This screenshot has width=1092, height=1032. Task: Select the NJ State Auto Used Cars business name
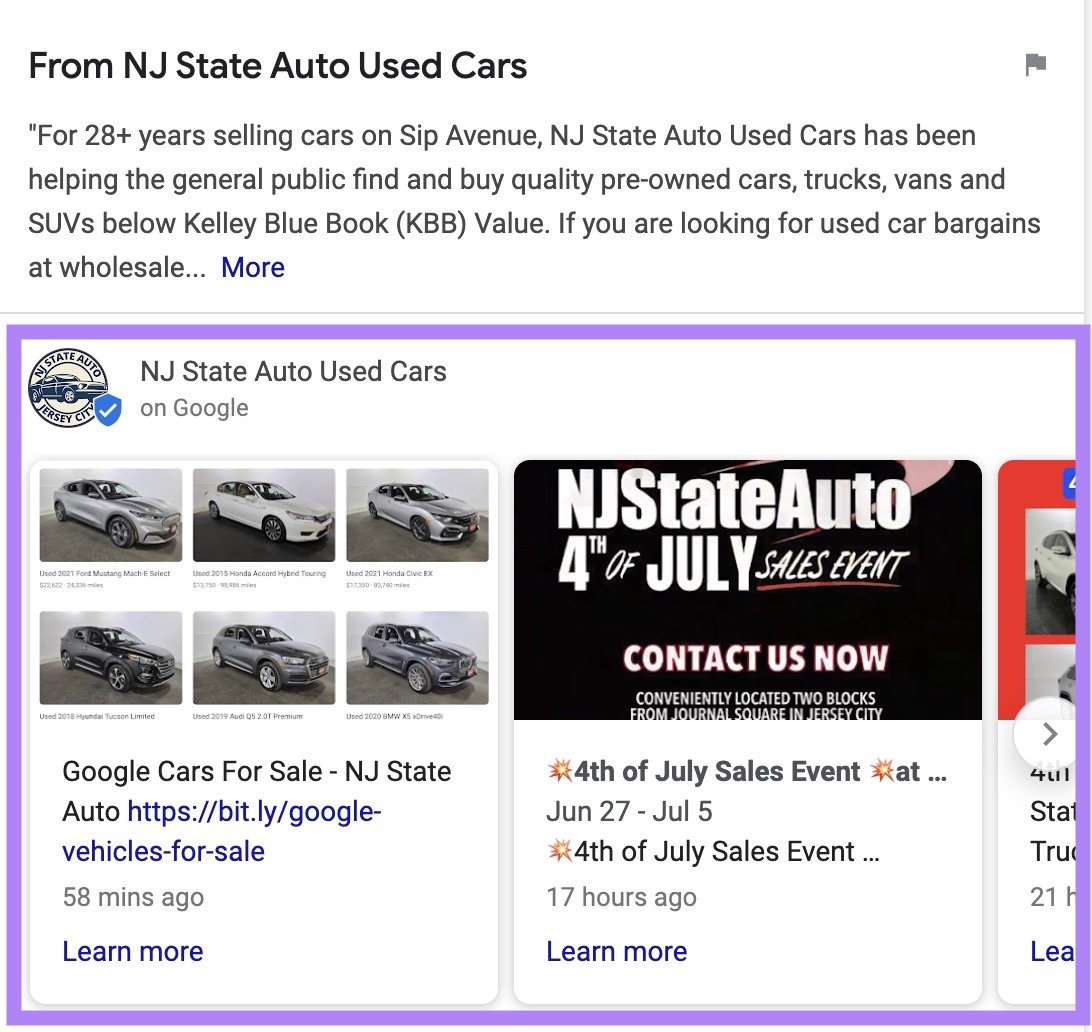[292, 371]
